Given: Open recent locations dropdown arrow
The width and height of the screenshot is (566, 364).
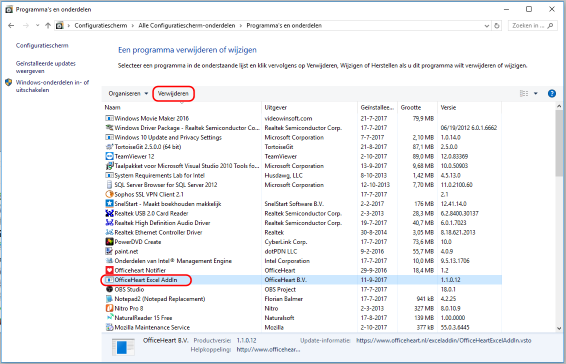Looking at the screenshot, I should click(38, 26).
